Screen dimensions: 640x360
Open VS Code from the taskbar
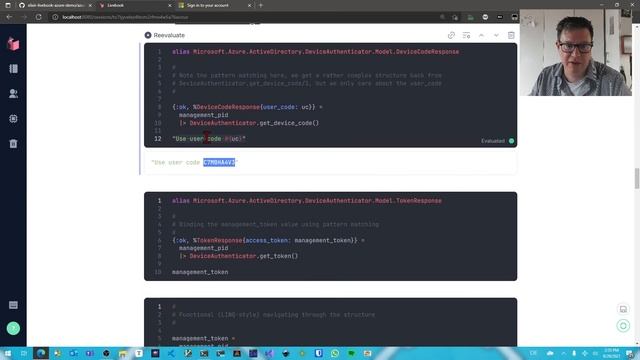[171, 353]
